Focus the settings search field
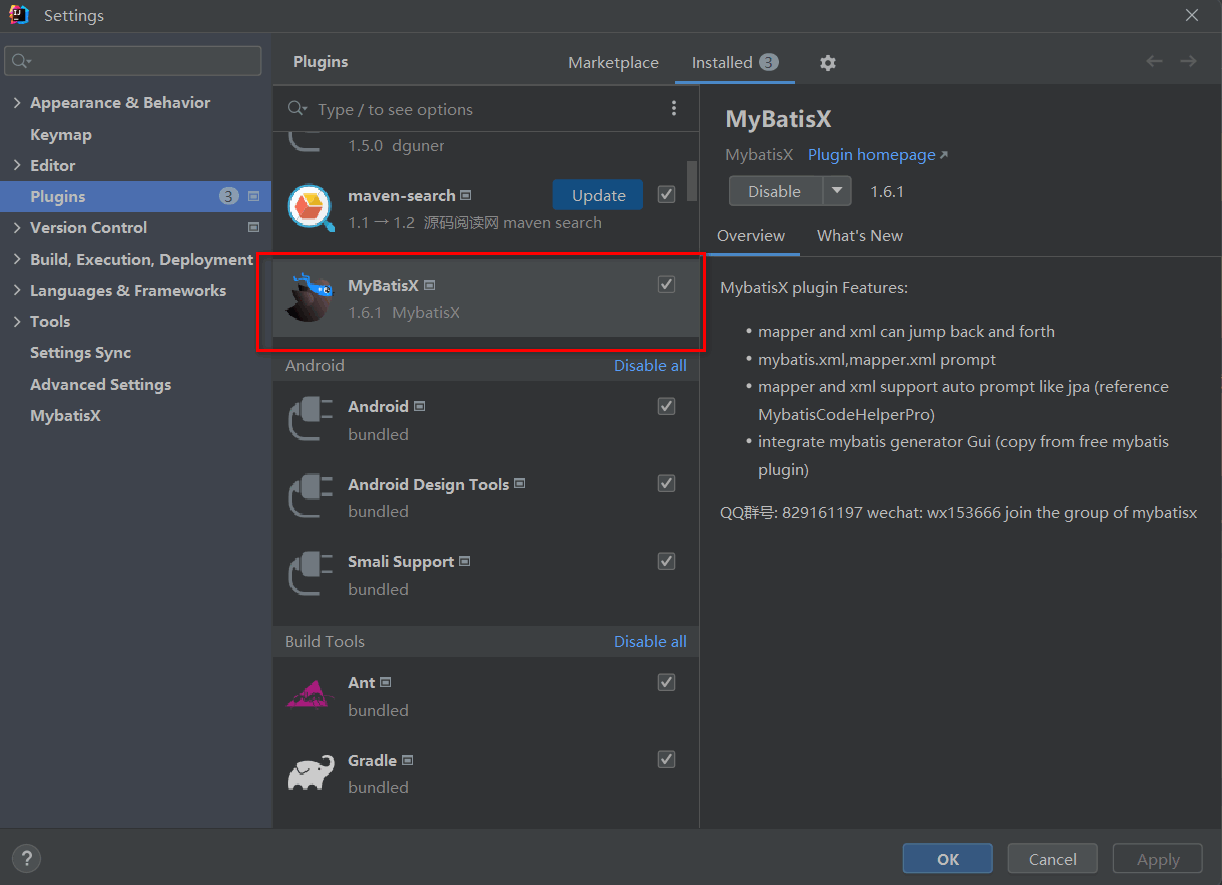 coord(134,61)
